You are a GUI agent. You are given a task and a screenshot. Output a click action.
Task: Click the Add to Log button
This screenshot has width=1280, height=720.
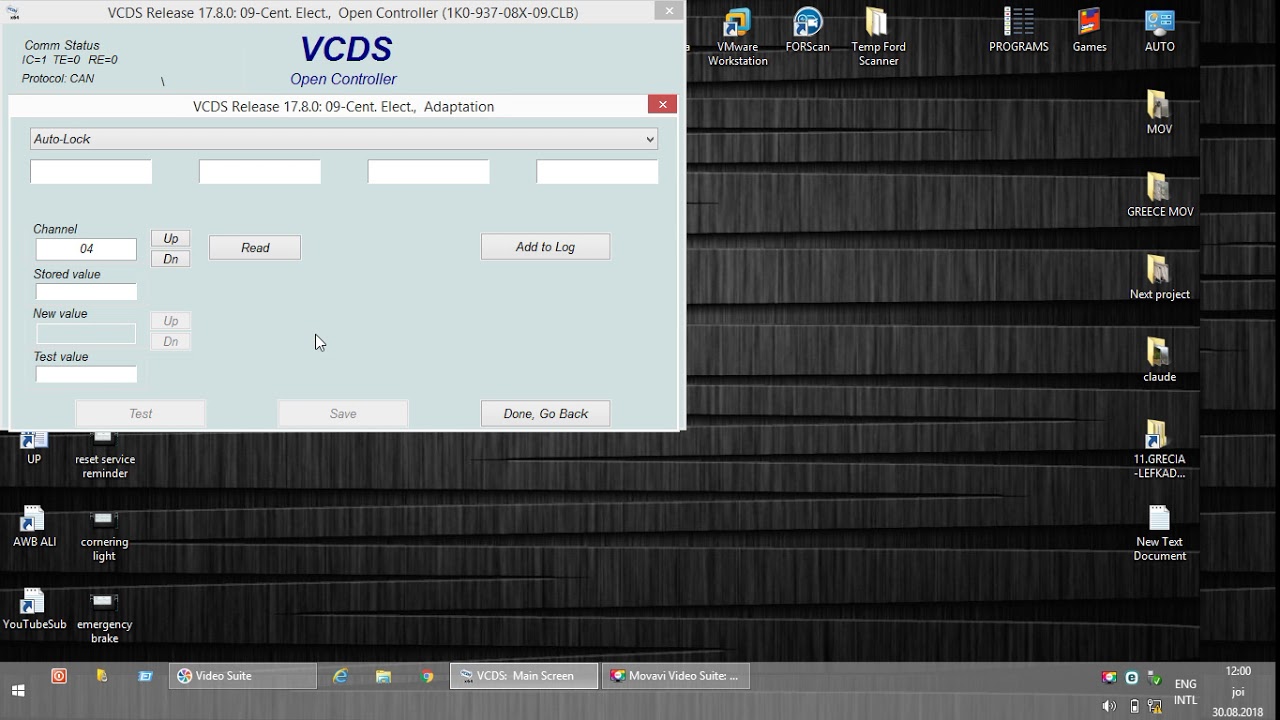[x=545, y=247]
